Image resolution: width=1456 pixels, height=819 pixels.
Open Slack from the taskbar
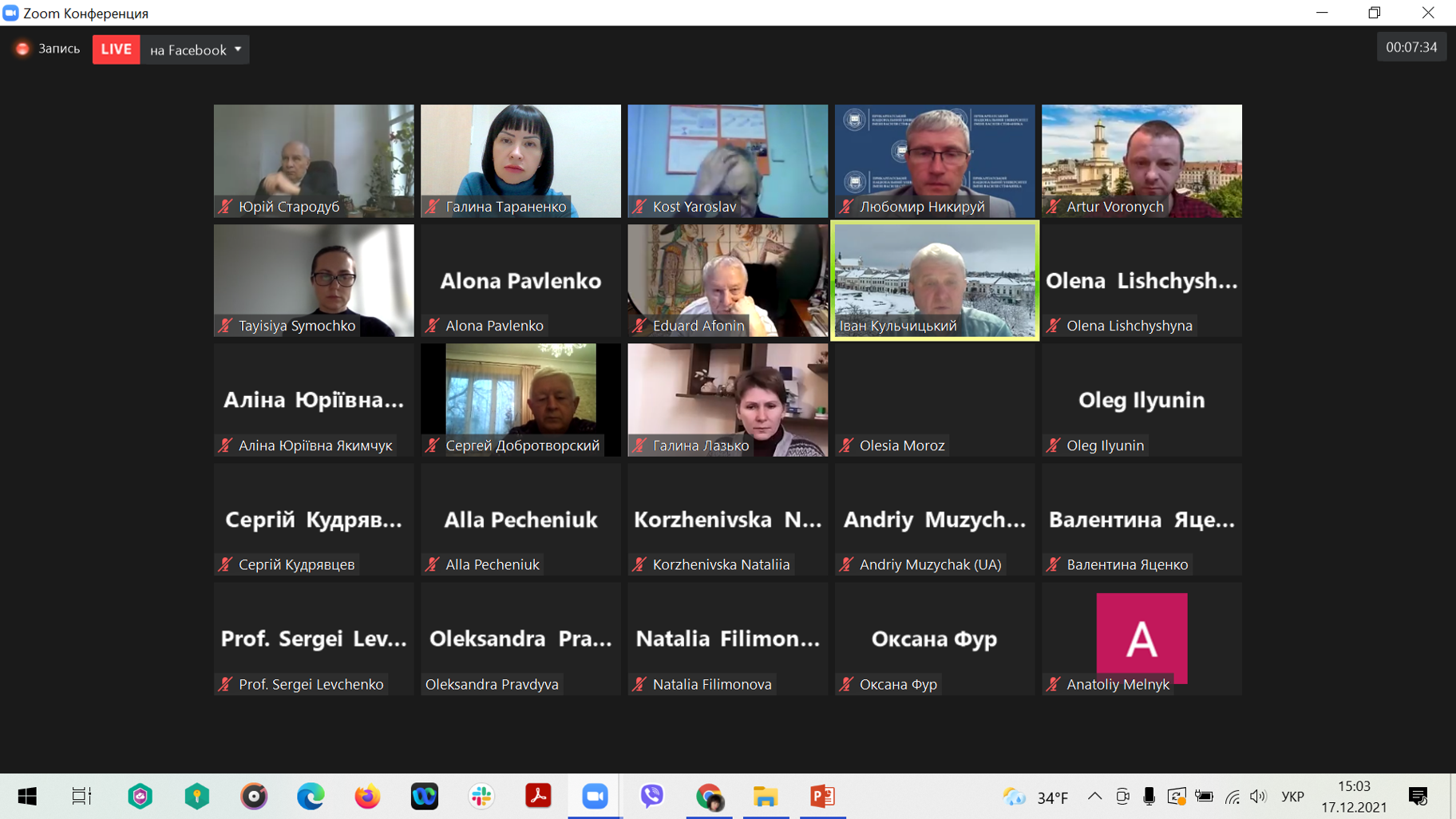(x=481, y=796)
